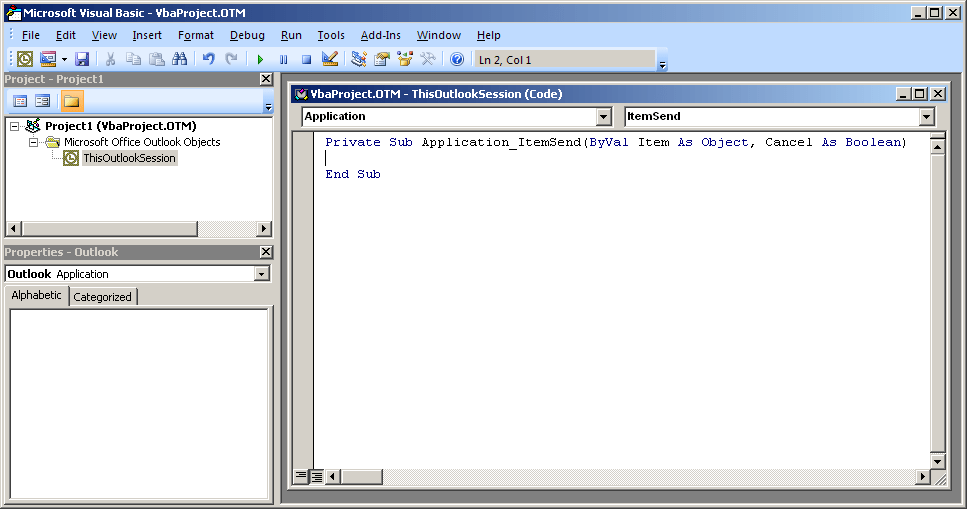Open the Project Explorer toolbar icon
967x509 pixels.
pos(358,59)
